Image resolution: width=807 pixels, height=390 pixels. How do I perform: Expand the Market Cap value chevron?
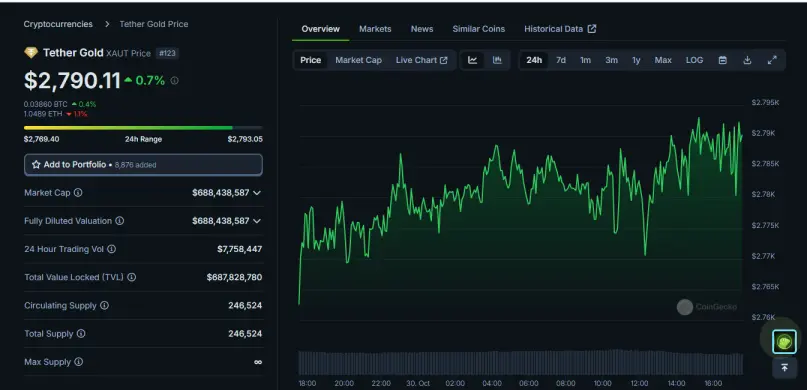257,193
